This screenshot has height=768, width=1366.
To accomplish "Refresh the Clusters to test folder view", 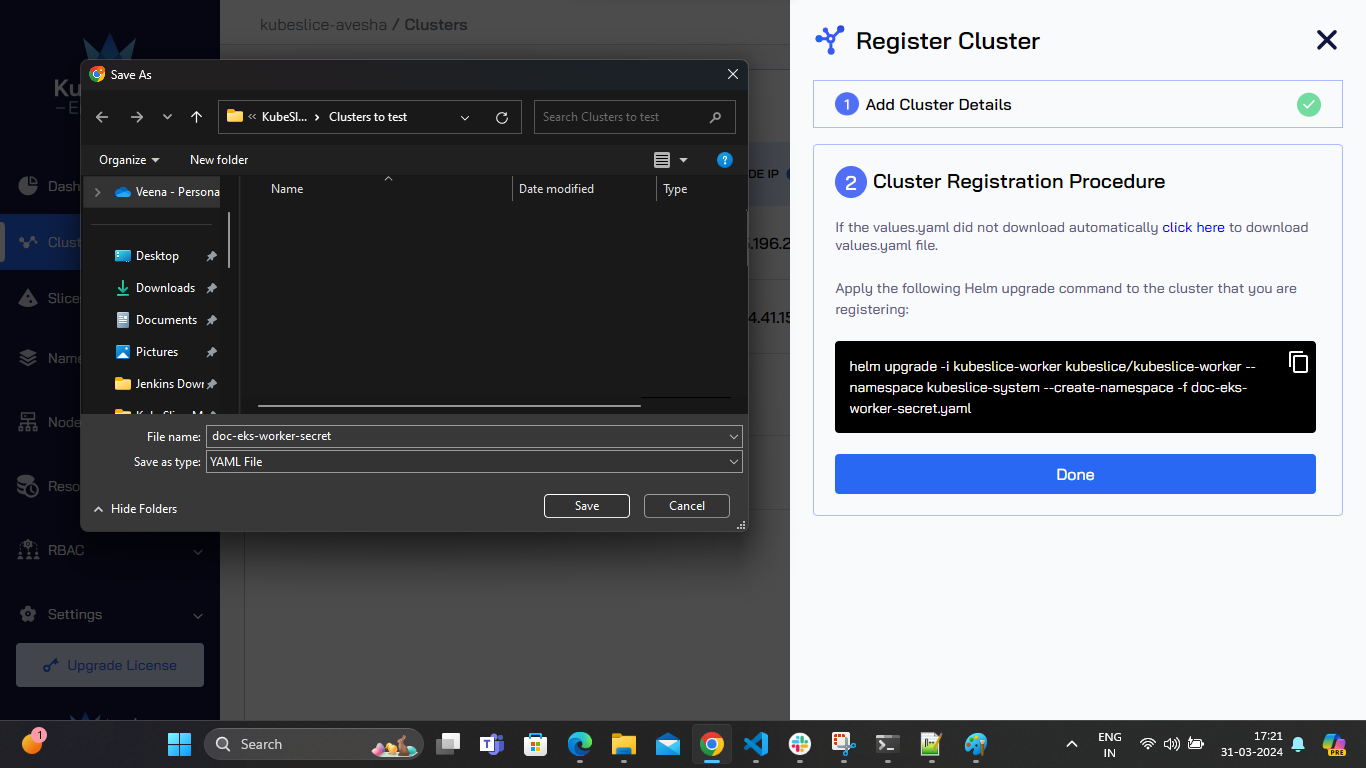I will 502,117.
